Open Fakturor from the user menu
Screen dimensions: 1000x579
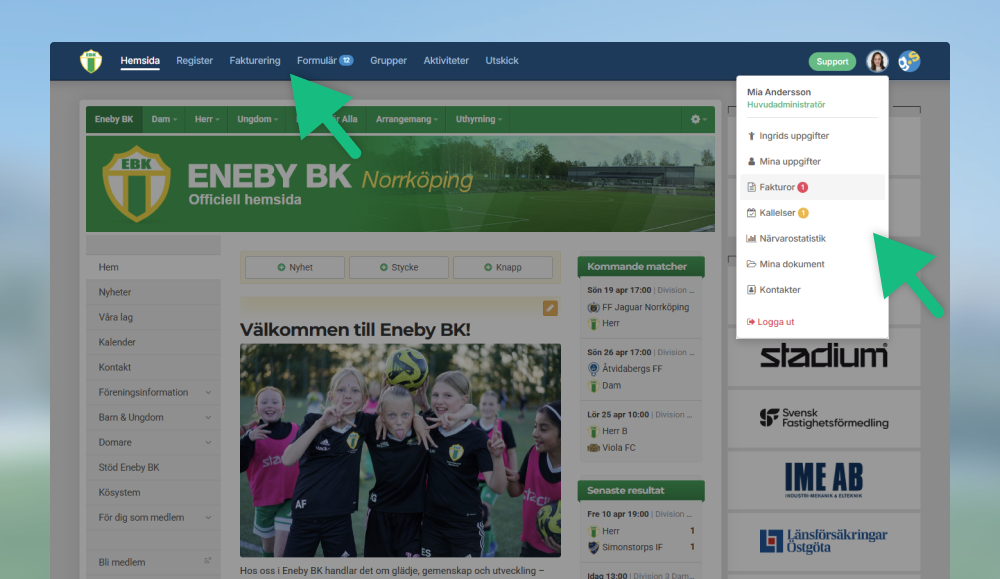(x=777, y=187)
